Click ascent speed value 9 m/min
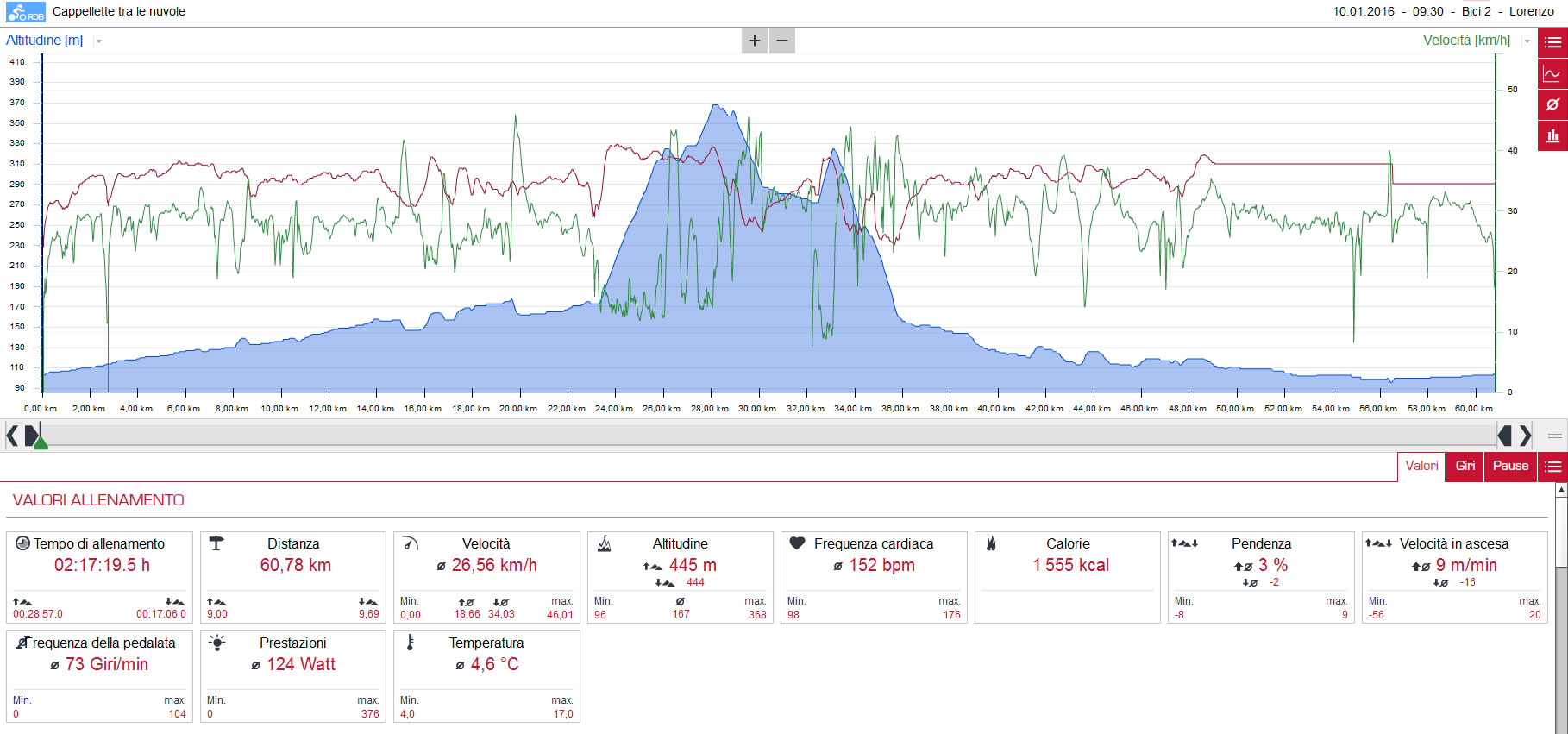The width and height of the screenshot is (1568, 734). coord(1466,565)
